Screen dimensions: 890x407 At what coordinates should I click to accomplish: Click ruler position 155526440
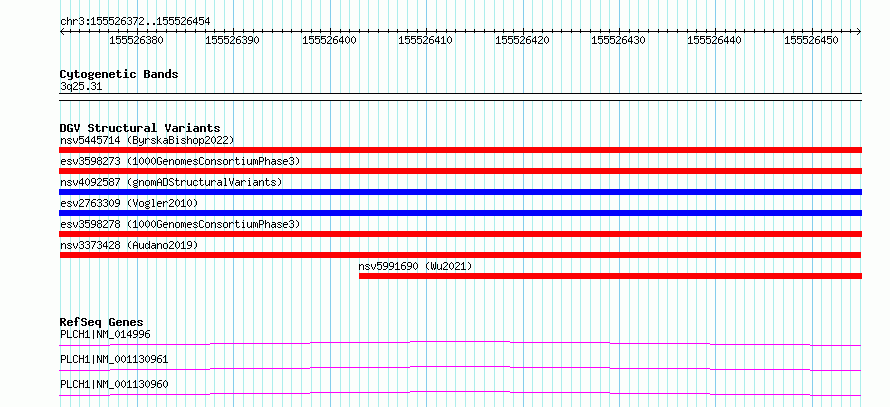pos(715,40)
